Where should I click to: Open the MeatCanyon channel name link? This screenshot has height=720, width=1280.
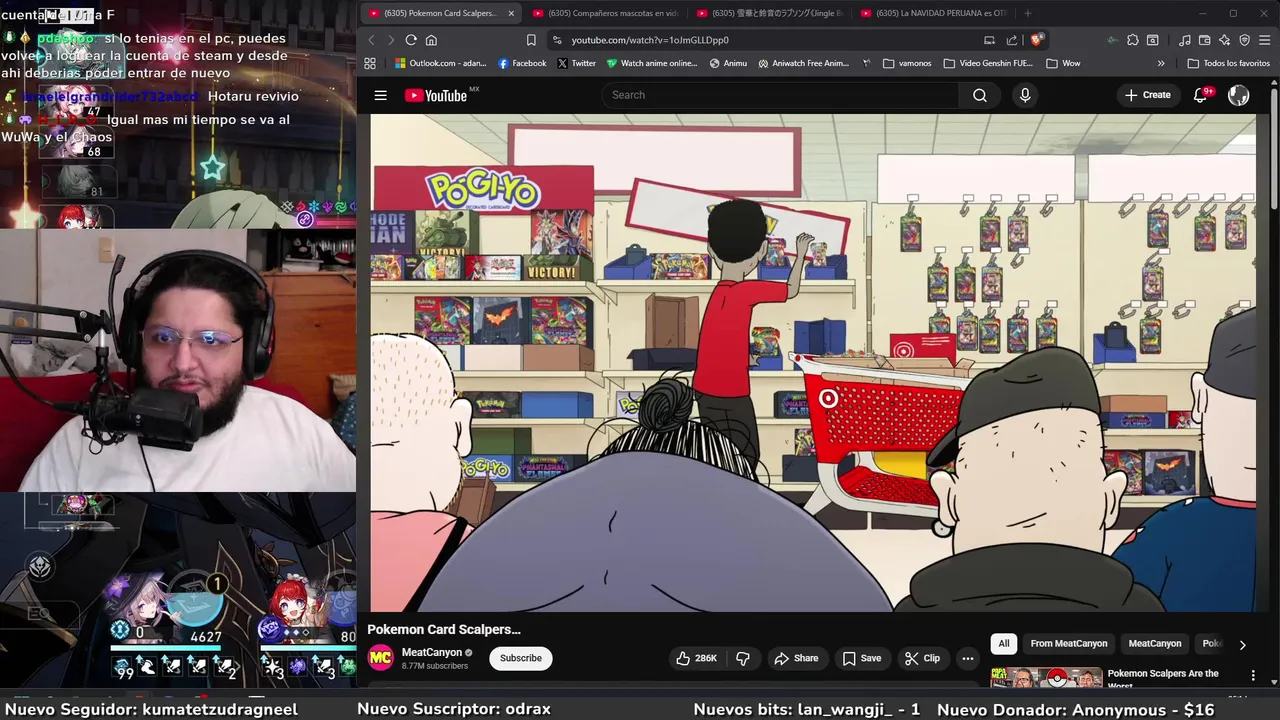[x=432, y=652]
